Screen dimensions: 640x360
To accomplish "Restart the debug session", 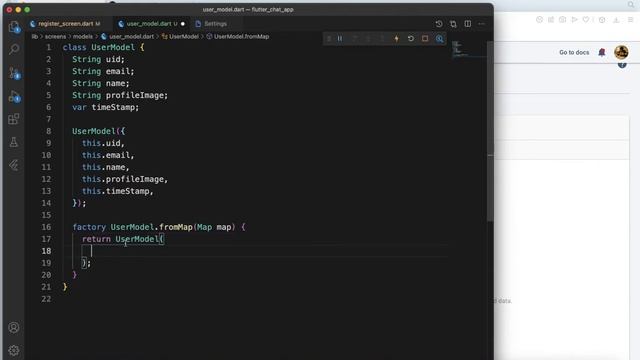I will pyautogui.click(x=411, y=39).
